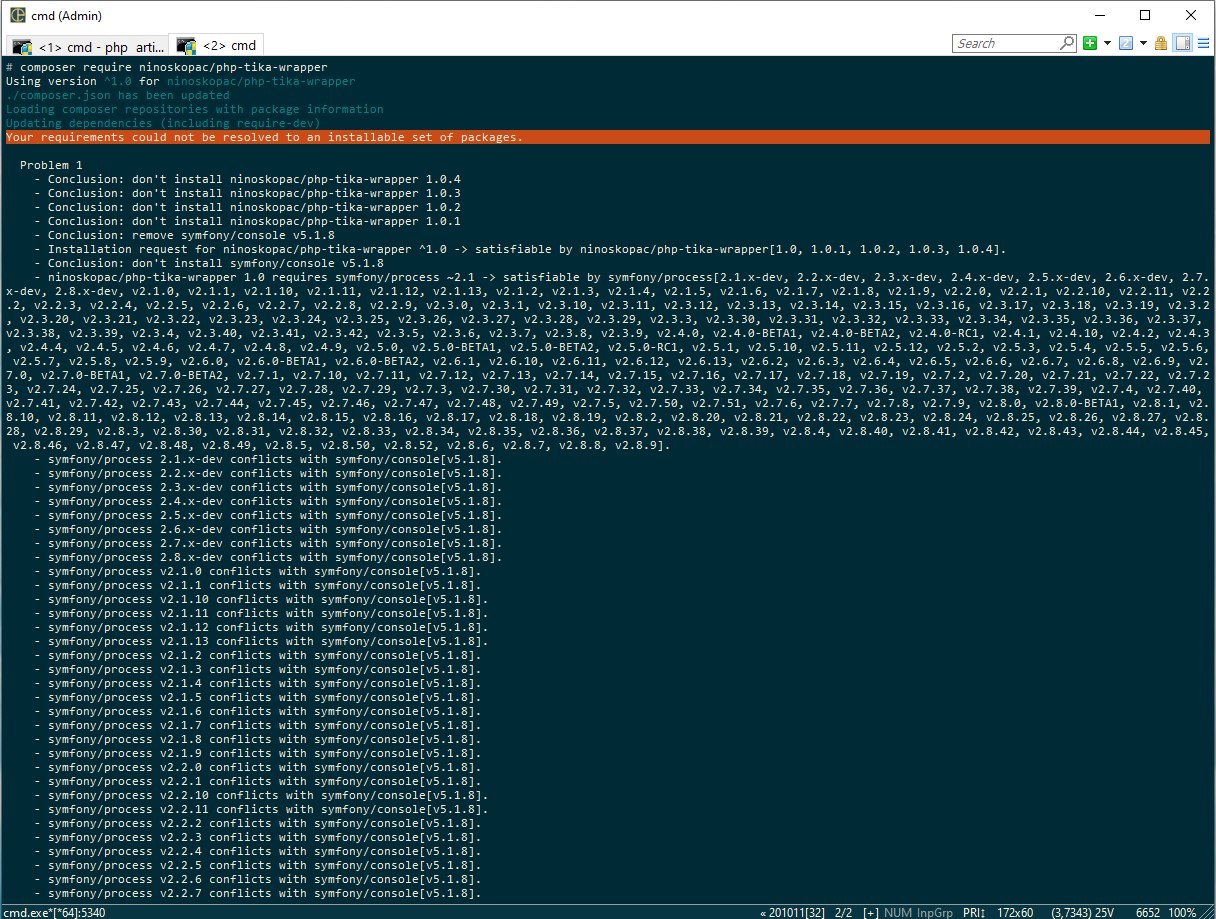Click the PRI buffer mode status entry

point(973,912)
